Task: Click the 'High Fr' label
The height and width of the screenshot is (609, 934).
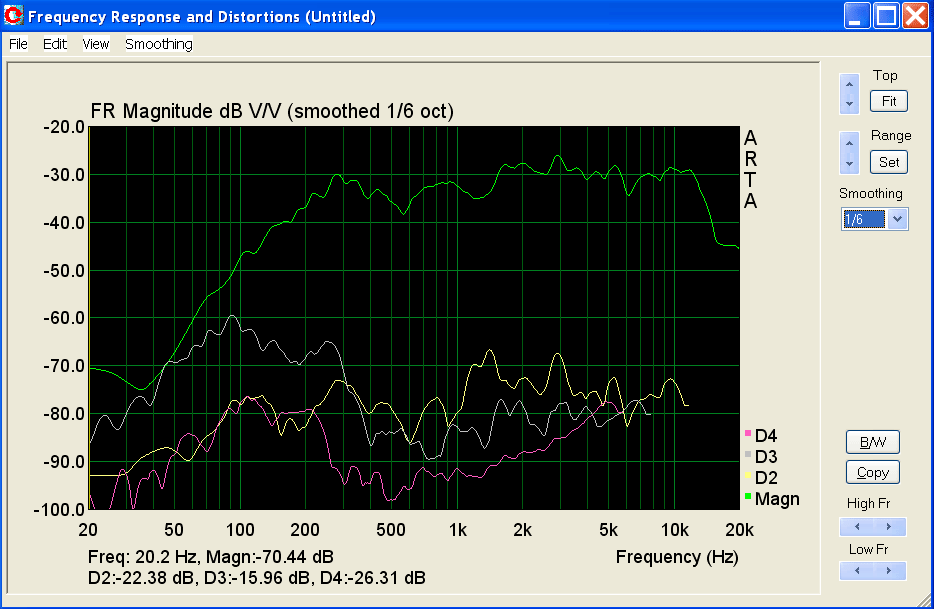Action: click(x=868, y=504)
